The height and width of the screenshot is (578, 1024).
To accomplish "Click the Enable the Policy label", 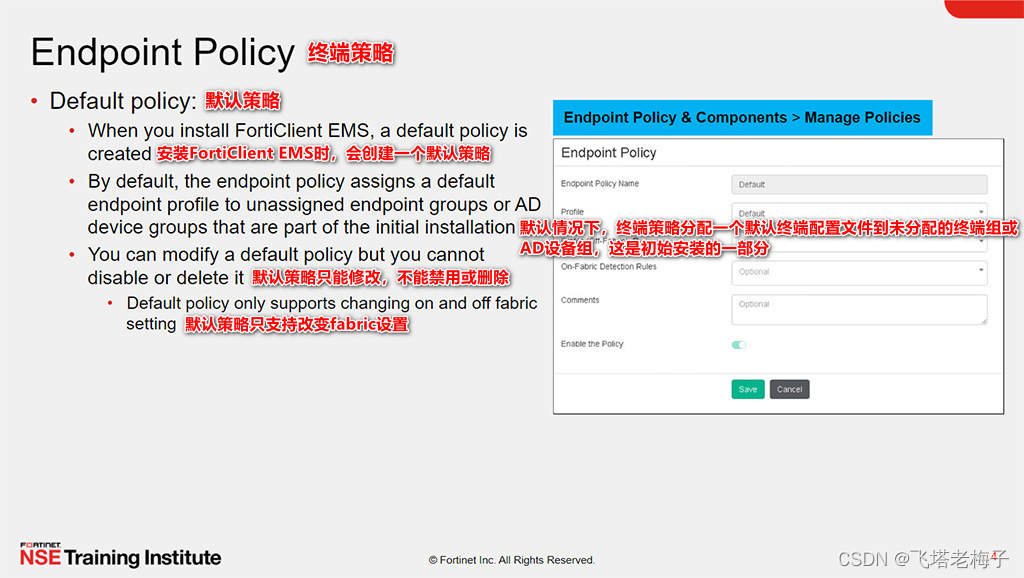I will tap(592, 344).
